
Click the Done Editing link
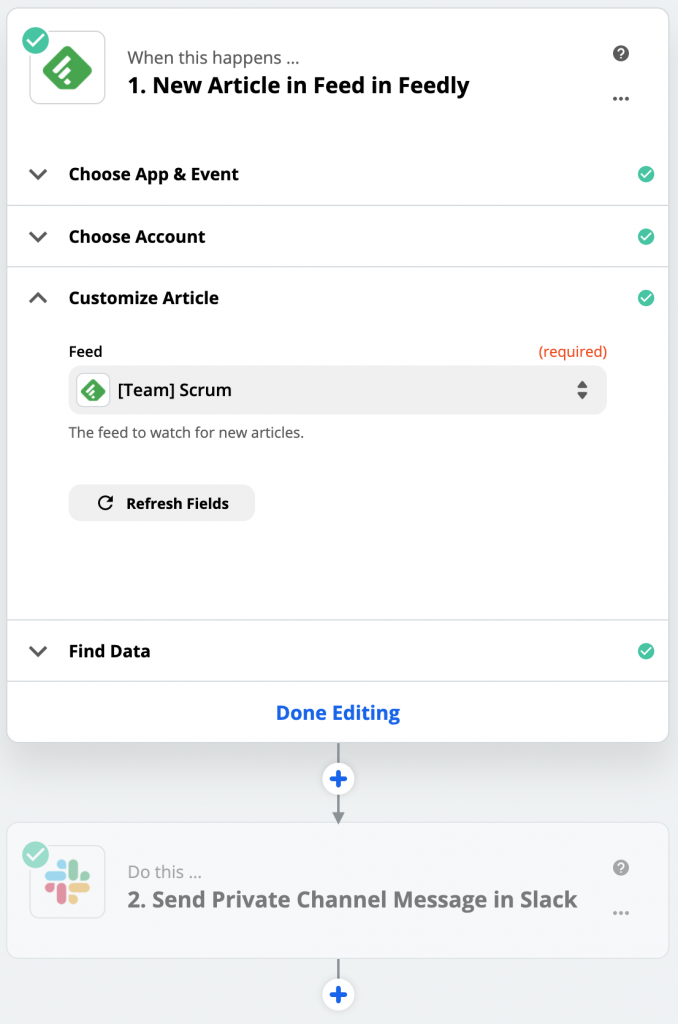coord(338,713)
